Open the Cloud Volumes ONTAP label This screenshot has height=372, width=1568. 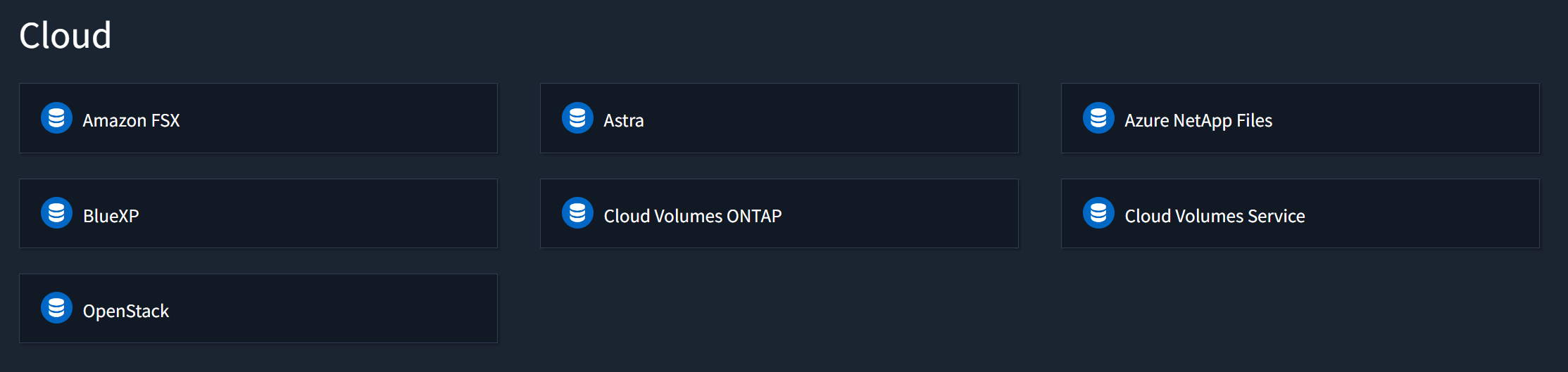692,216
